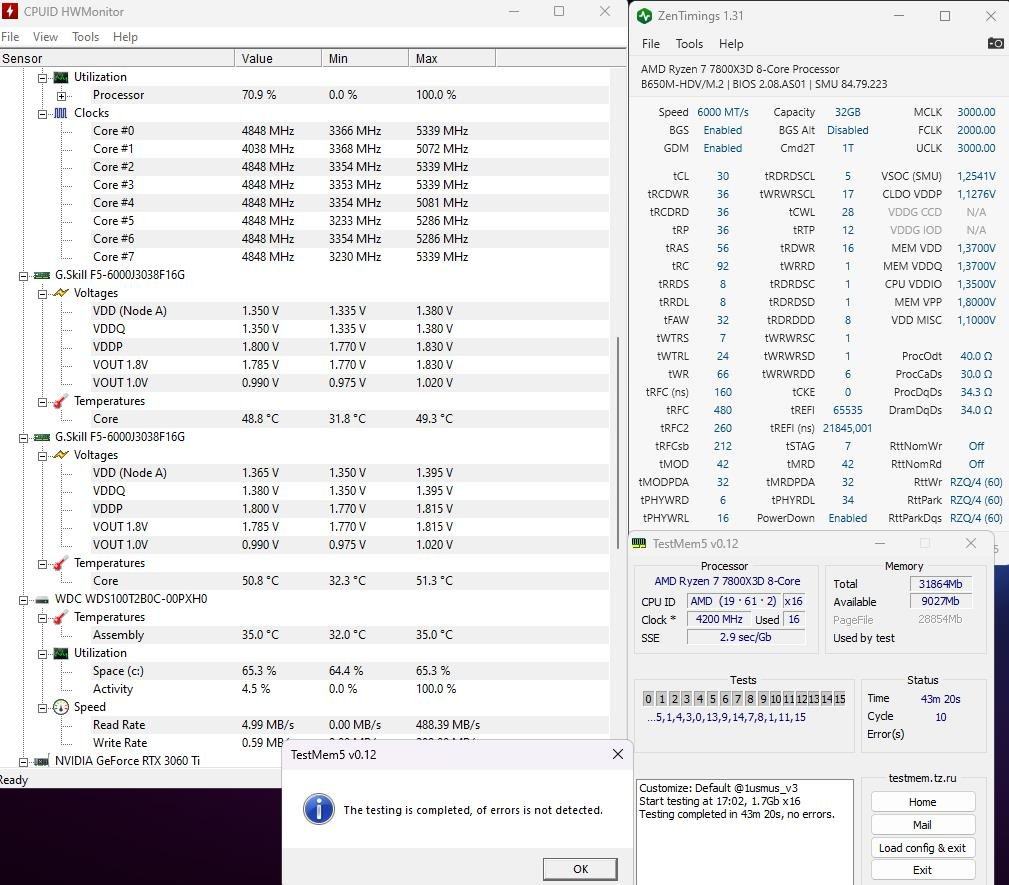Click the Max column header
The width and height of the screenshot is (1009, 885).
[452, 58]
